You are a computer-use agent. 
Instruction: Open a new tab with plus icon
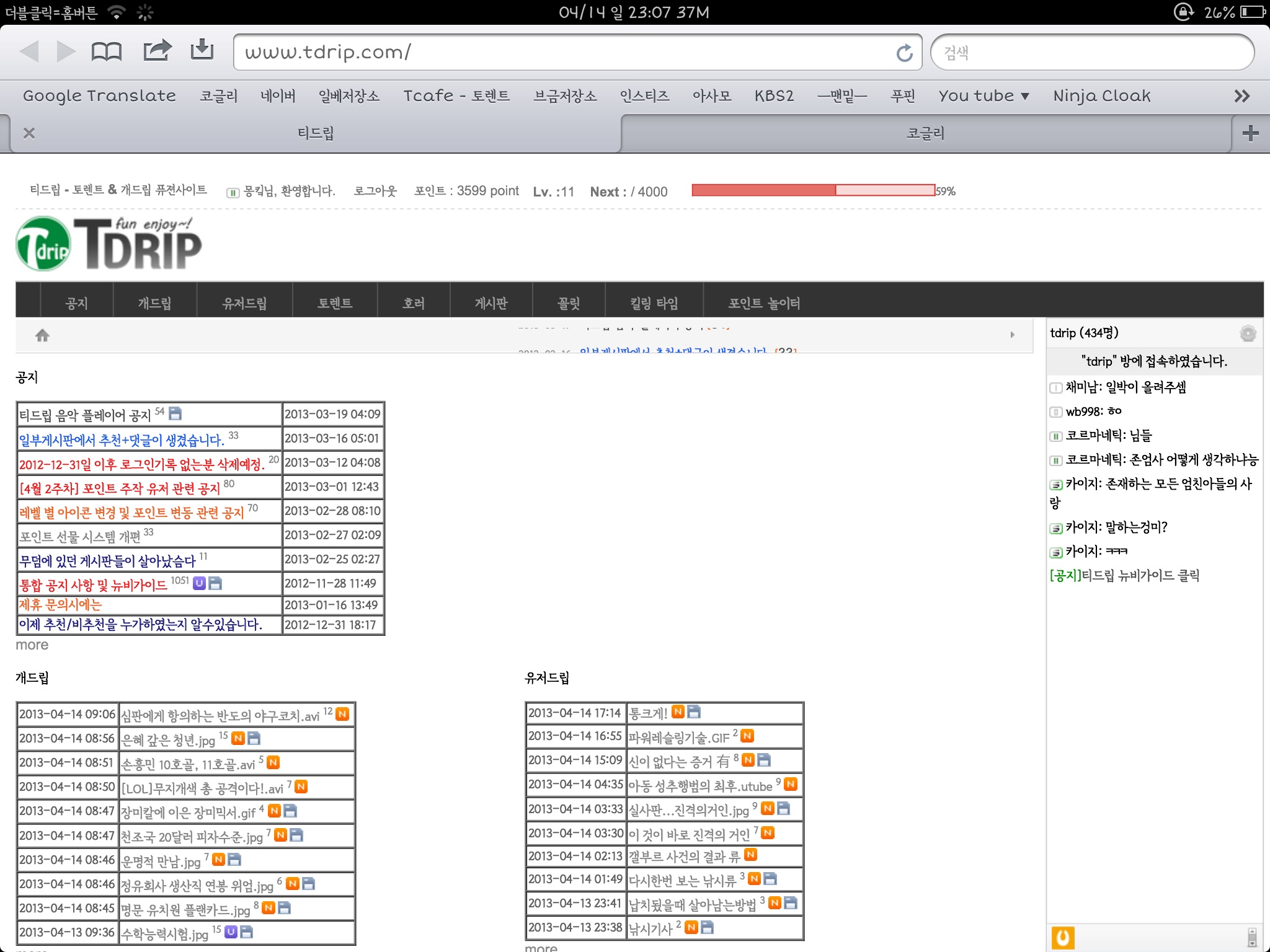coord(1250,133)
